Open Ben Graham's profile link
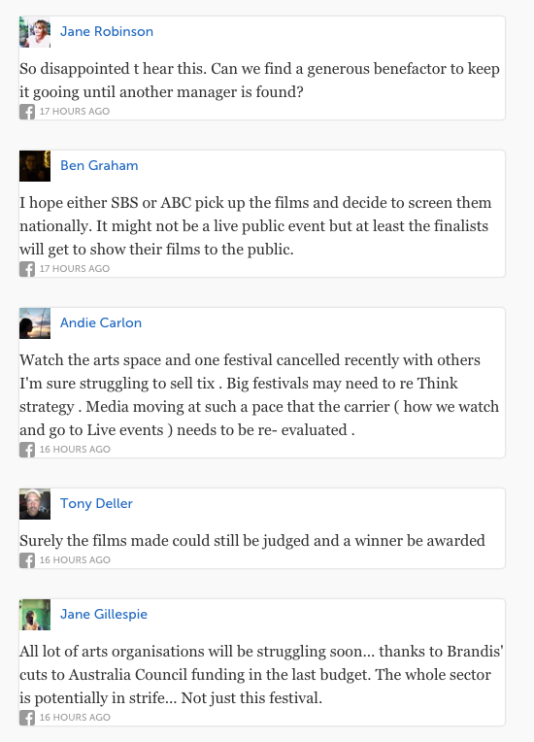Viewport: 534px width, 742px height. pos(99,166)
